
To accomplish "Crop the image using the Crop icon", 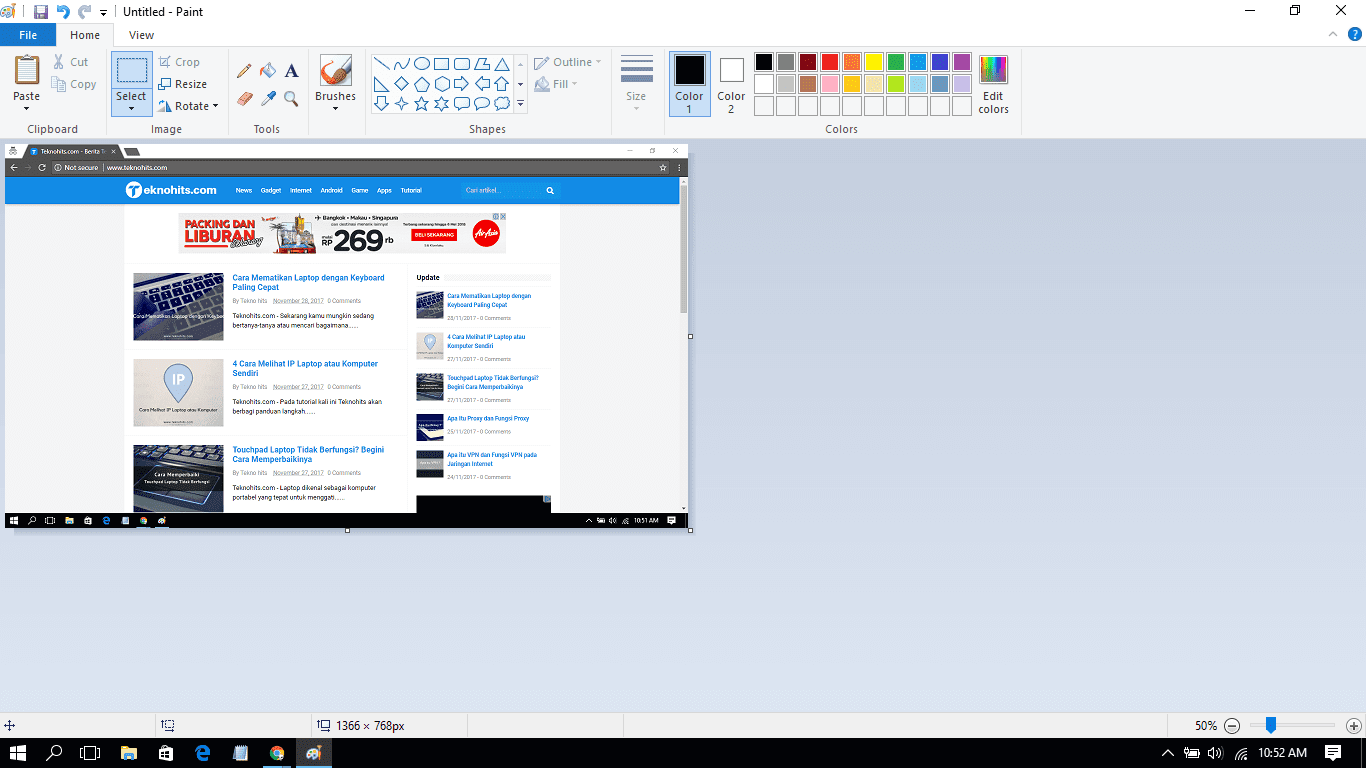I will click(x=180, y=61).
